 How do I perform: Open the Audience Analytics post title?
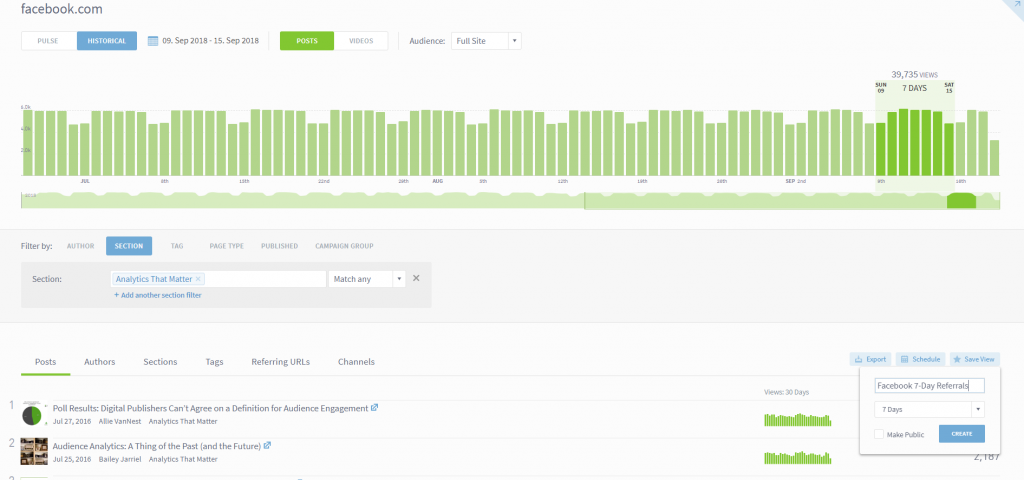(157, 447)
